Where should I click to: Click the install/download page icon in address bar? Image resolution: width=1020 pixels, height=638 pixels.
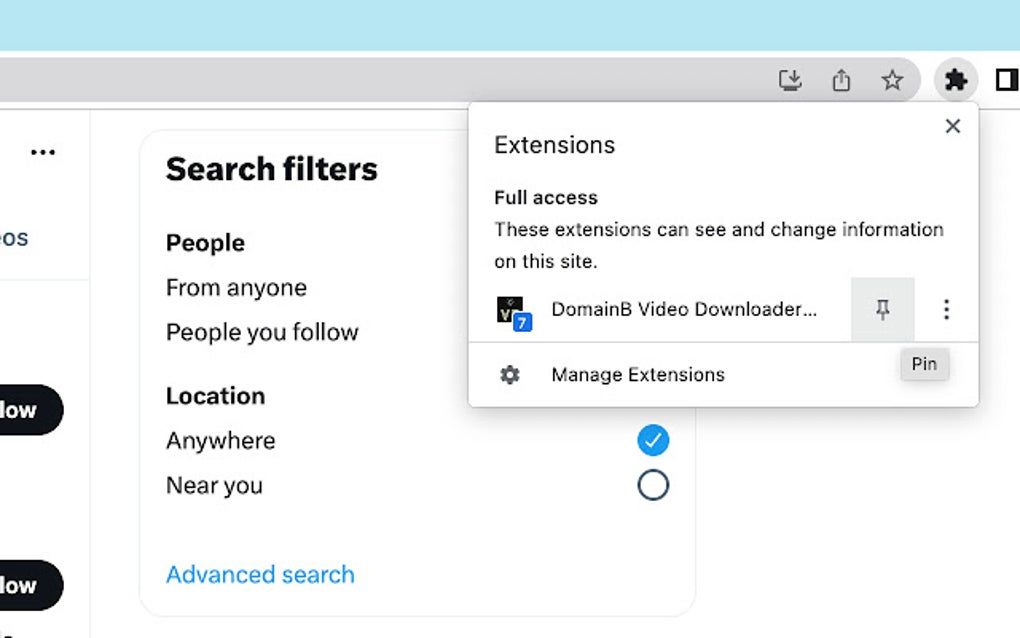(x=790, y=80)
